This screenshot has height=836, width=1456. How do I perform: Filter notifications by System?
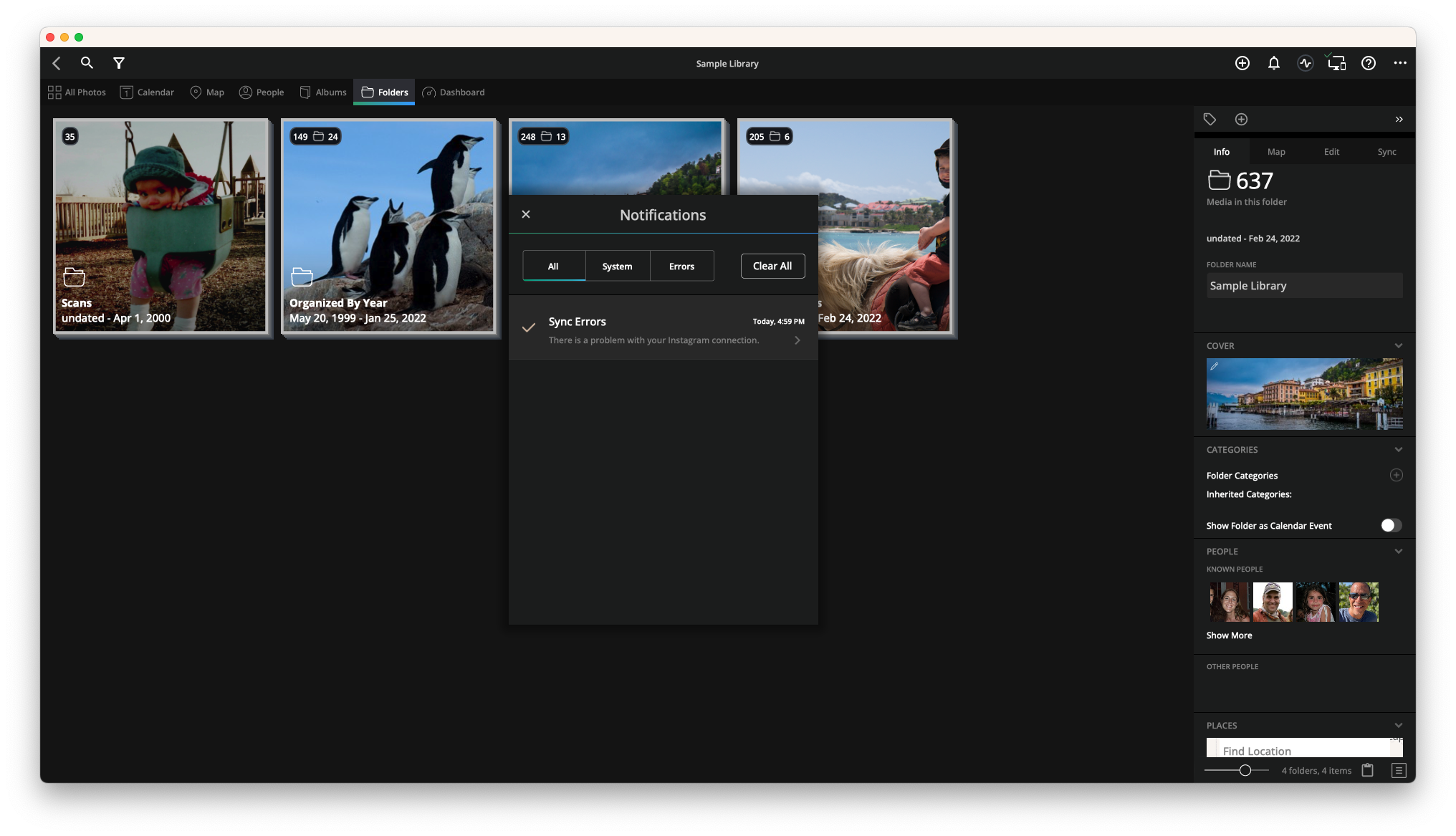(x=618, y=266)
